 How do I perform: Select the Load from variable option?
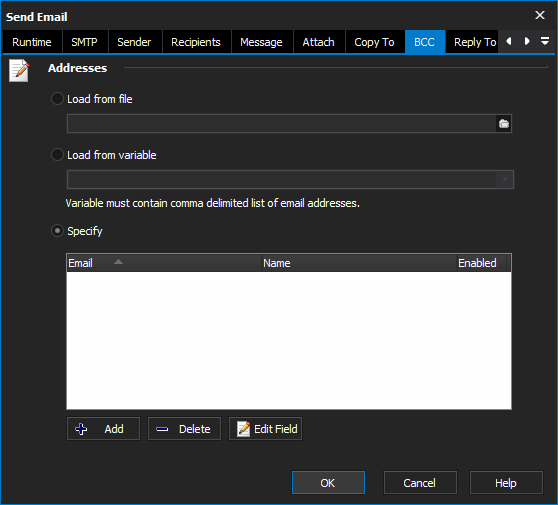tap(57, 155)
